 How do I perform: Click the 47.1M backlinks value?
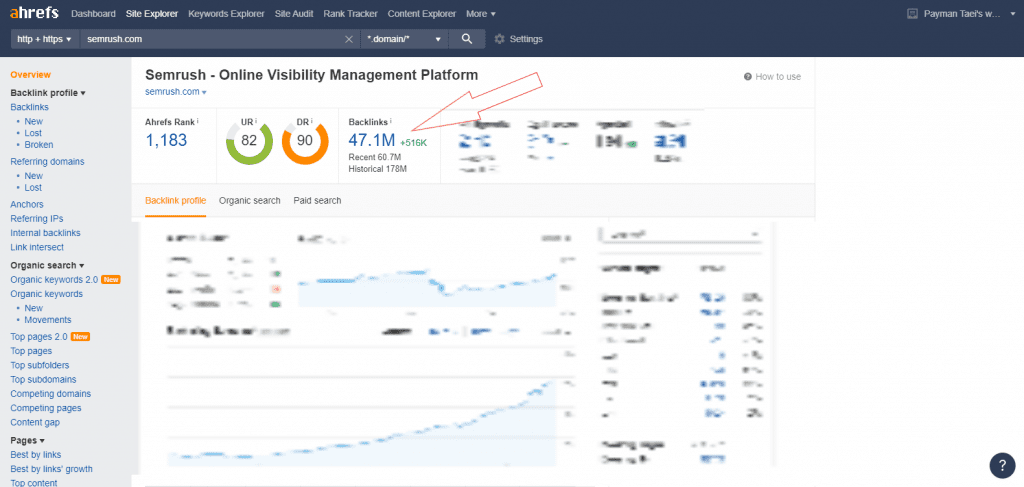coord(372,140)
